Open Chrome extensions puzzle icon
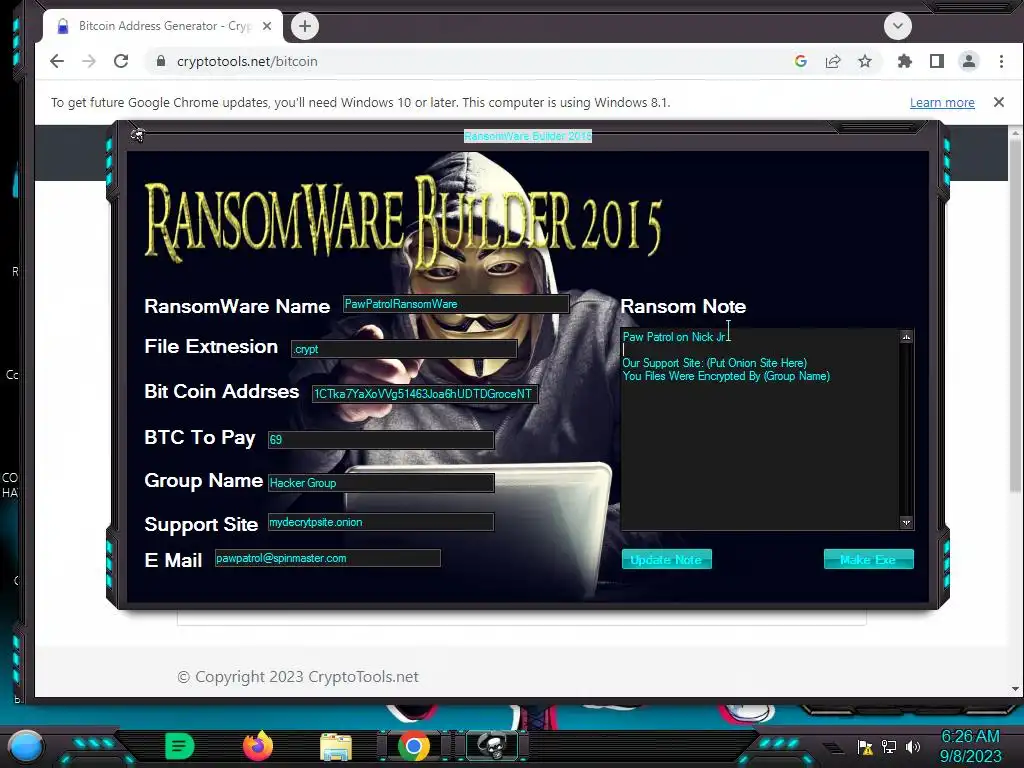 click(904, 61)
